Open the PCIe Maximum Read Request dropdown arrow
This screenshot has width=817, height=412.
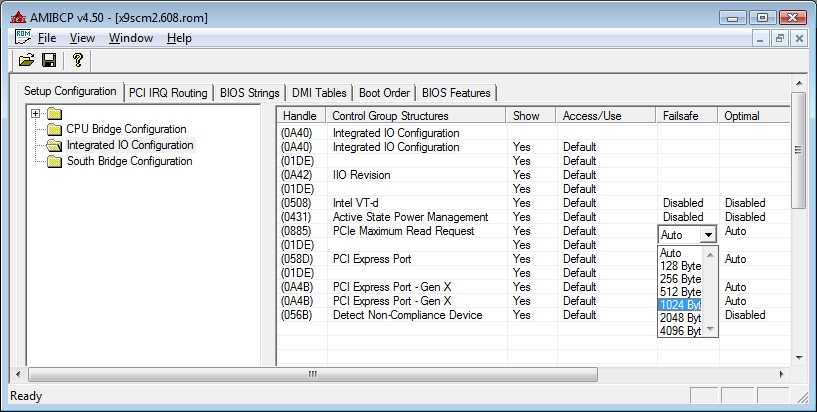tap(708, 234)
